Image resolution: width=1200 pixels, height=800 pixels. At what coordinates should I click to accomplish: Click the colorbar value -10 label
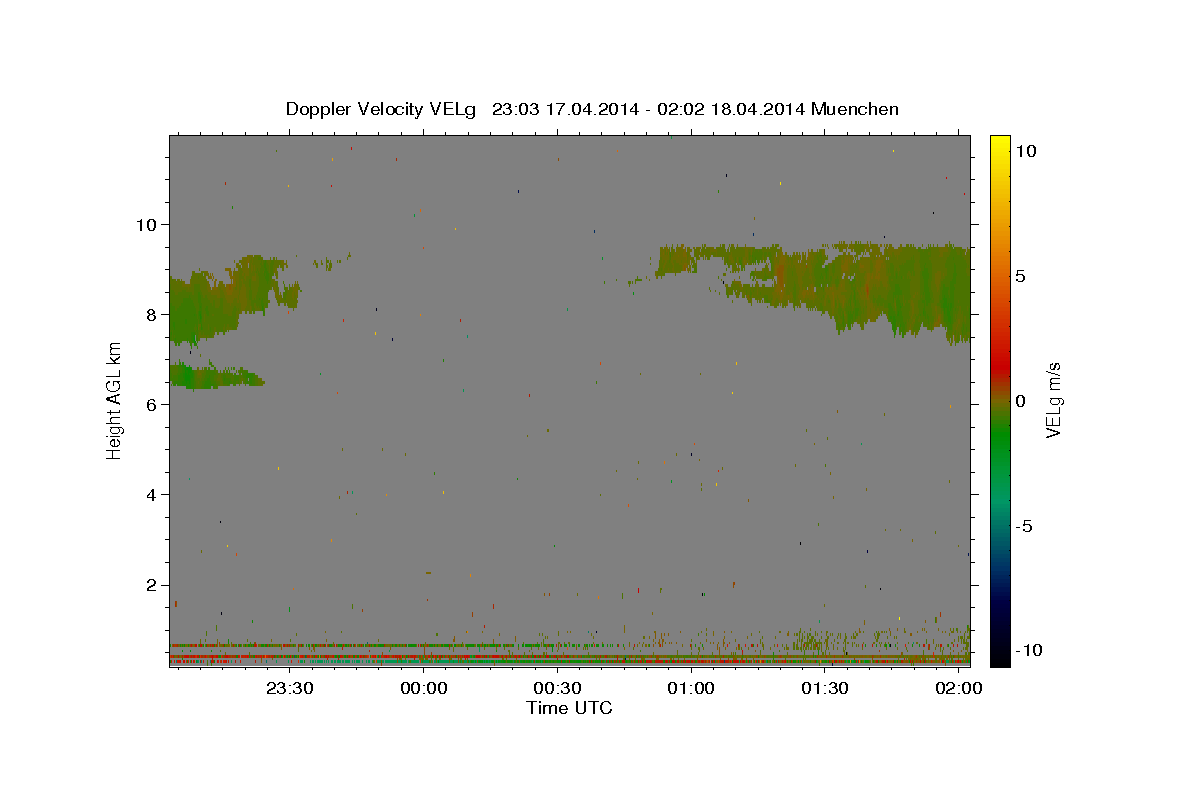click(1027, 650)
